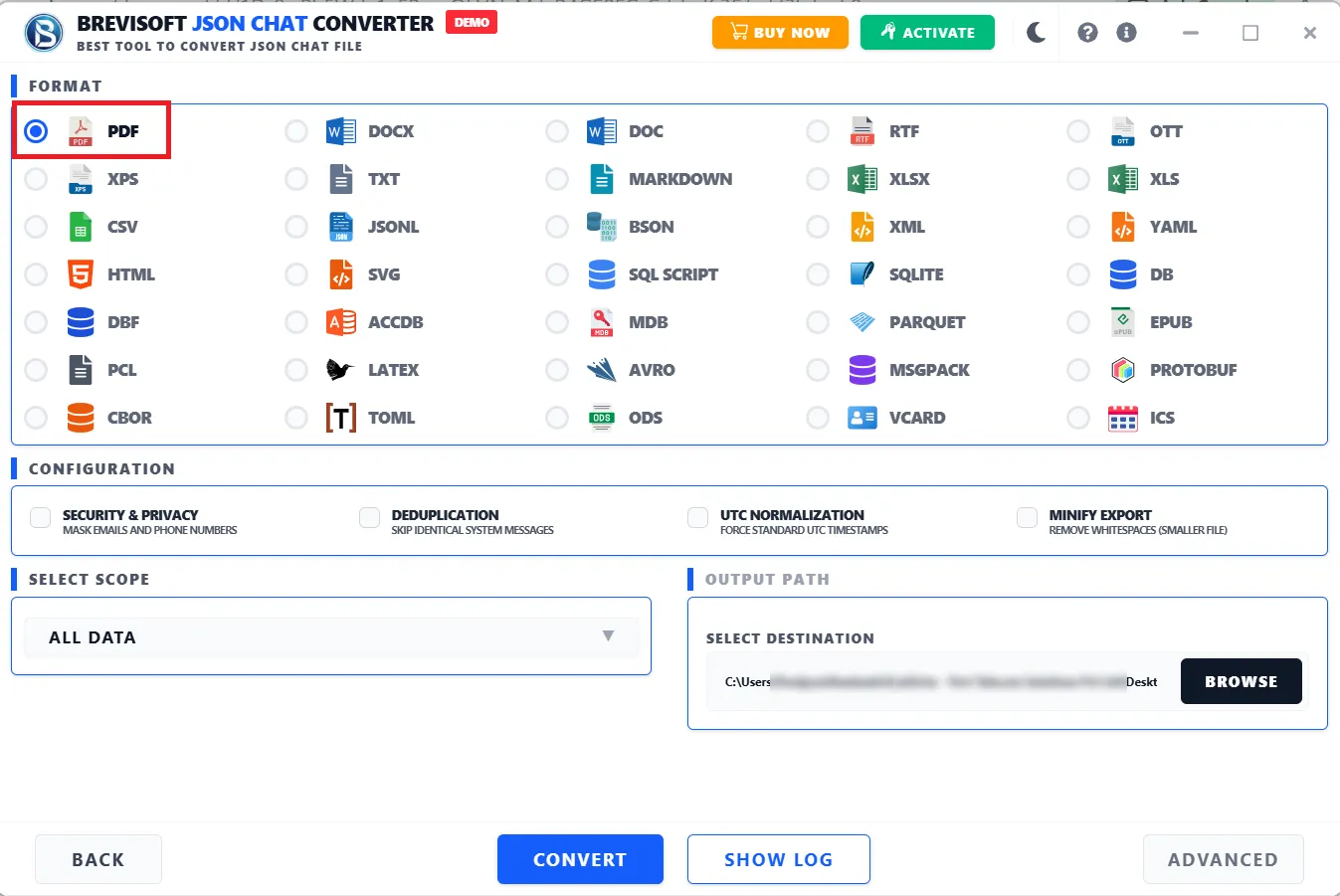Viewport: 1340px width, 896px height.
Task: Click the Activate button
Action: (927, 33)
